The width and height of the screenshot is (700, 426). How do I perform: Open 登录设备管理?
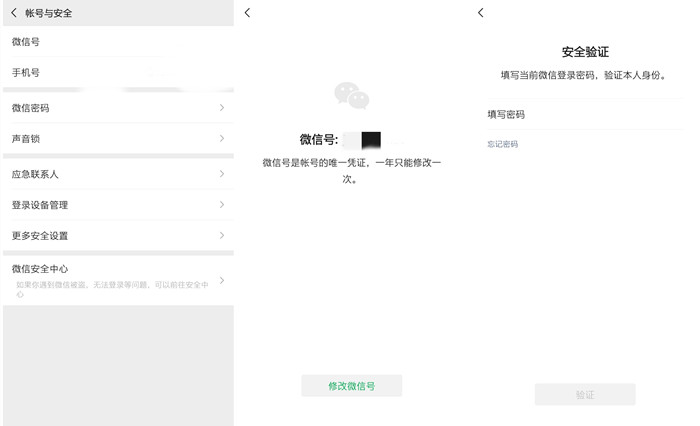(118, 205)
